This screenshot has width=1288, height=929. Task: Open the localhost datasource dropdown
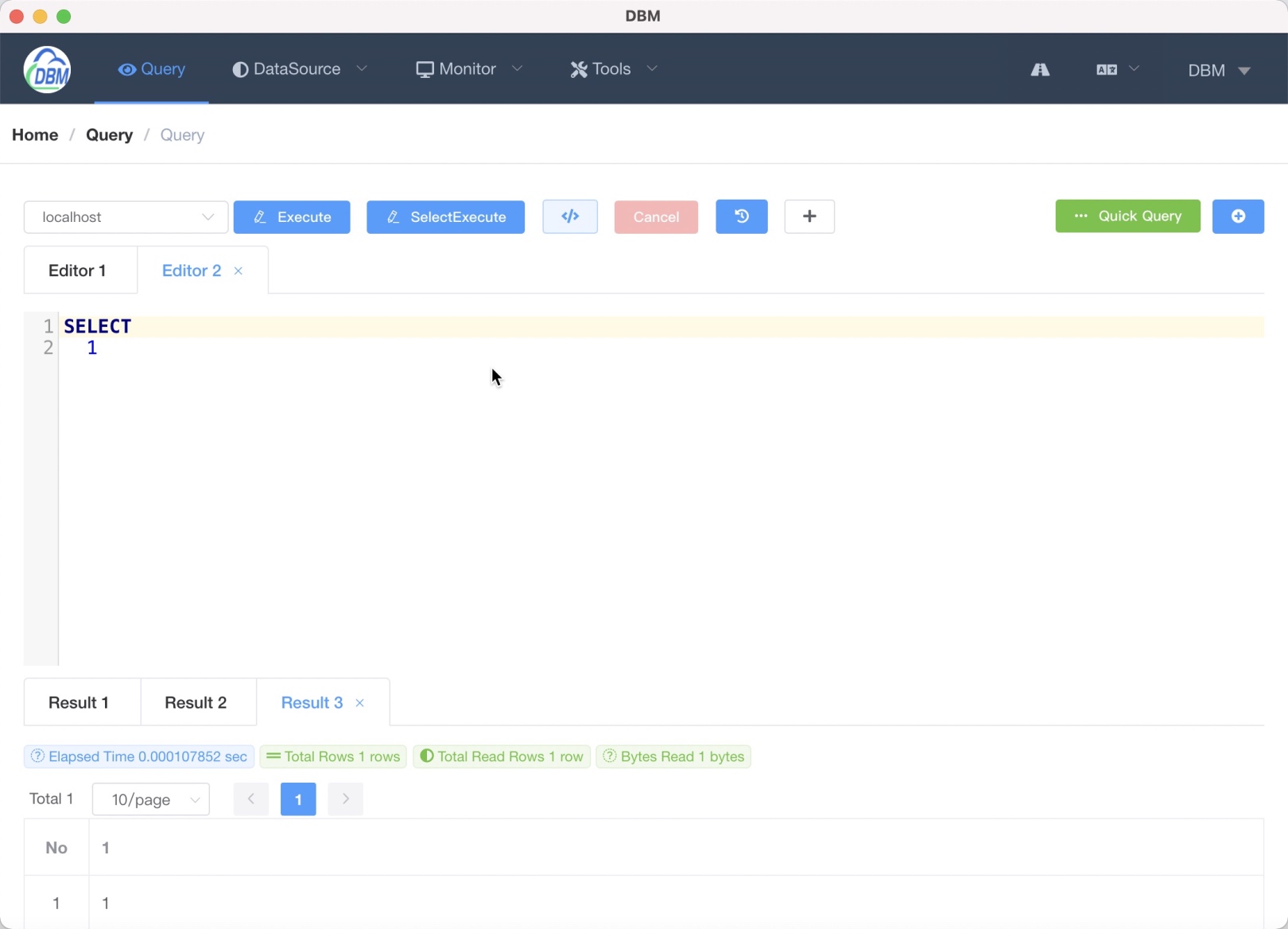126,217
